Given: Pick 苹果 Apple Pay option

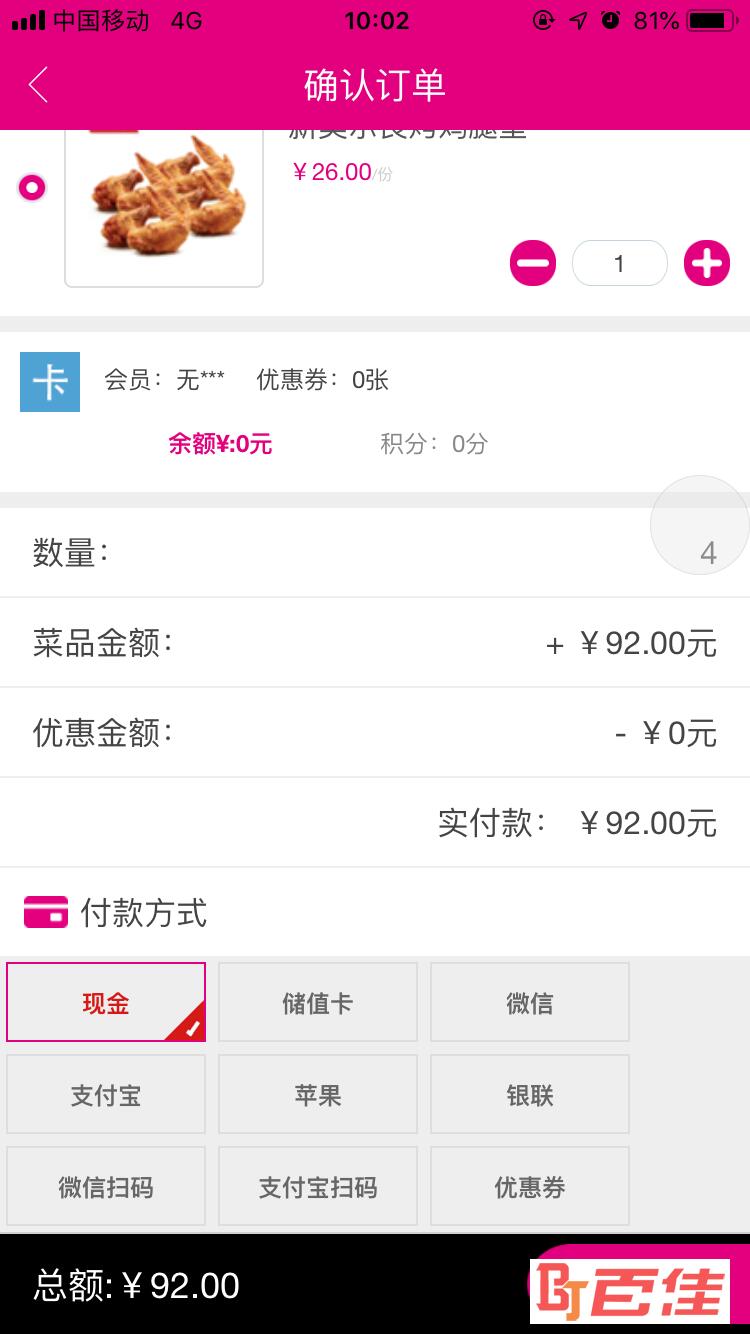Looking at the screenshot, I should pos(318,1094).
